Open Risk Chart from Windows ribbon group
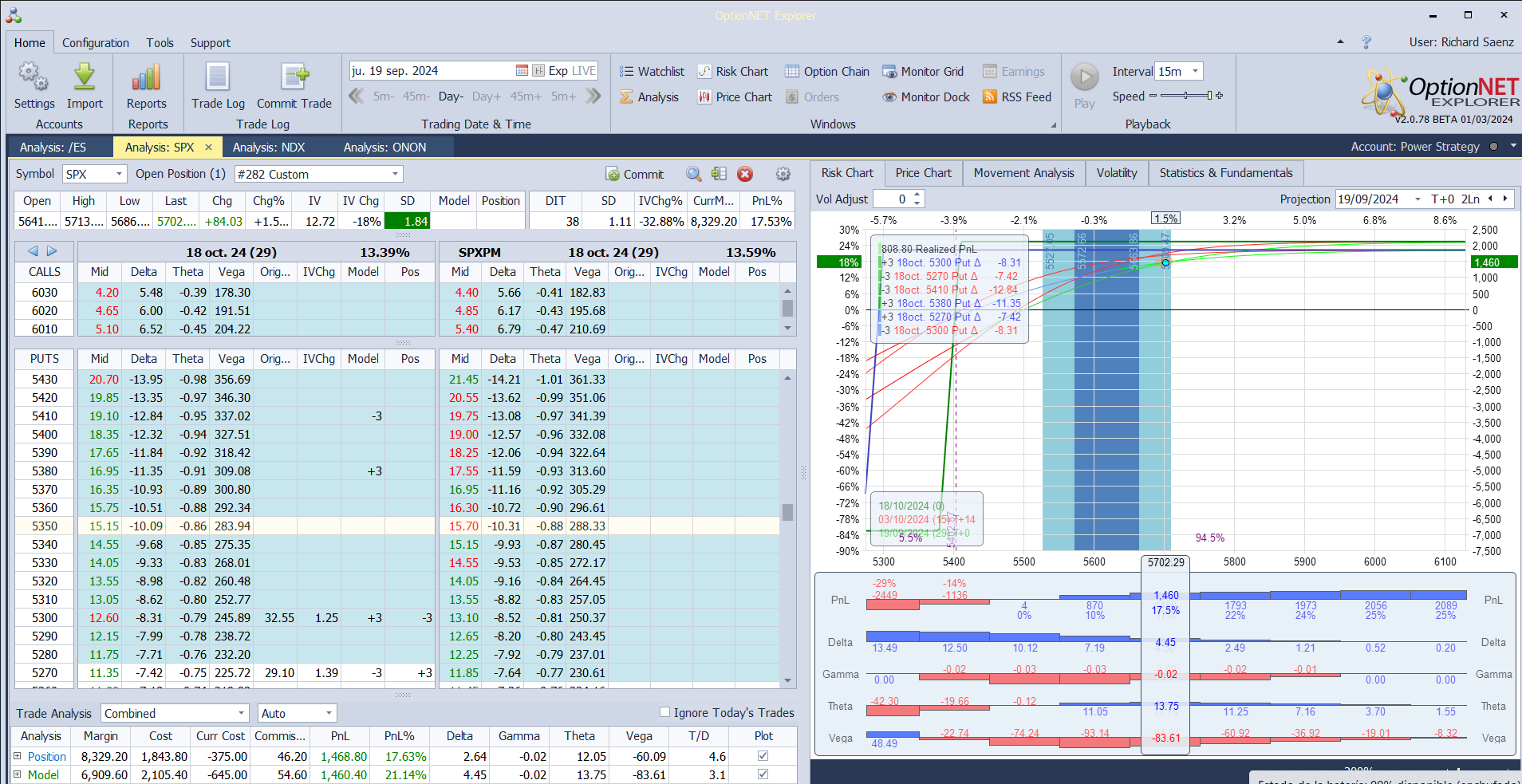Image resolution: width=1522 pixels, height=784 pixels. [x=733, y=71]
